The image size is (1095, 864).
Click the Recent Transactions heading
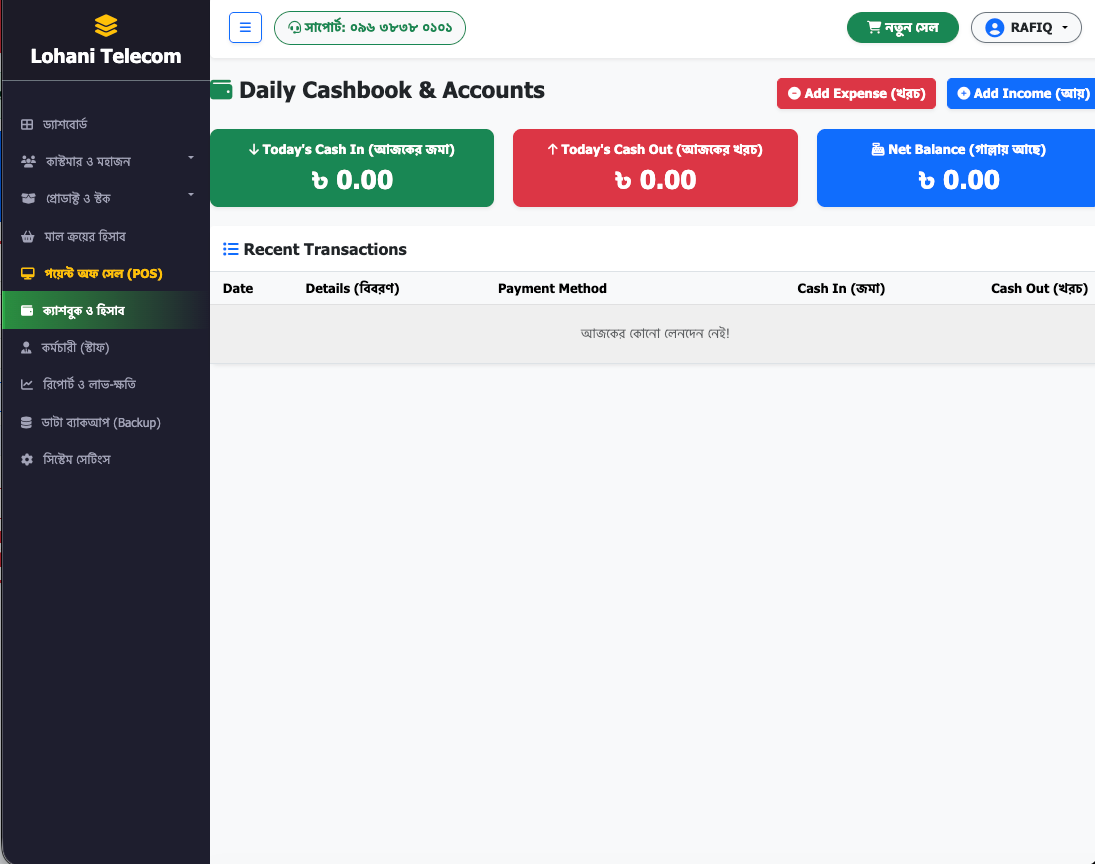325,249
